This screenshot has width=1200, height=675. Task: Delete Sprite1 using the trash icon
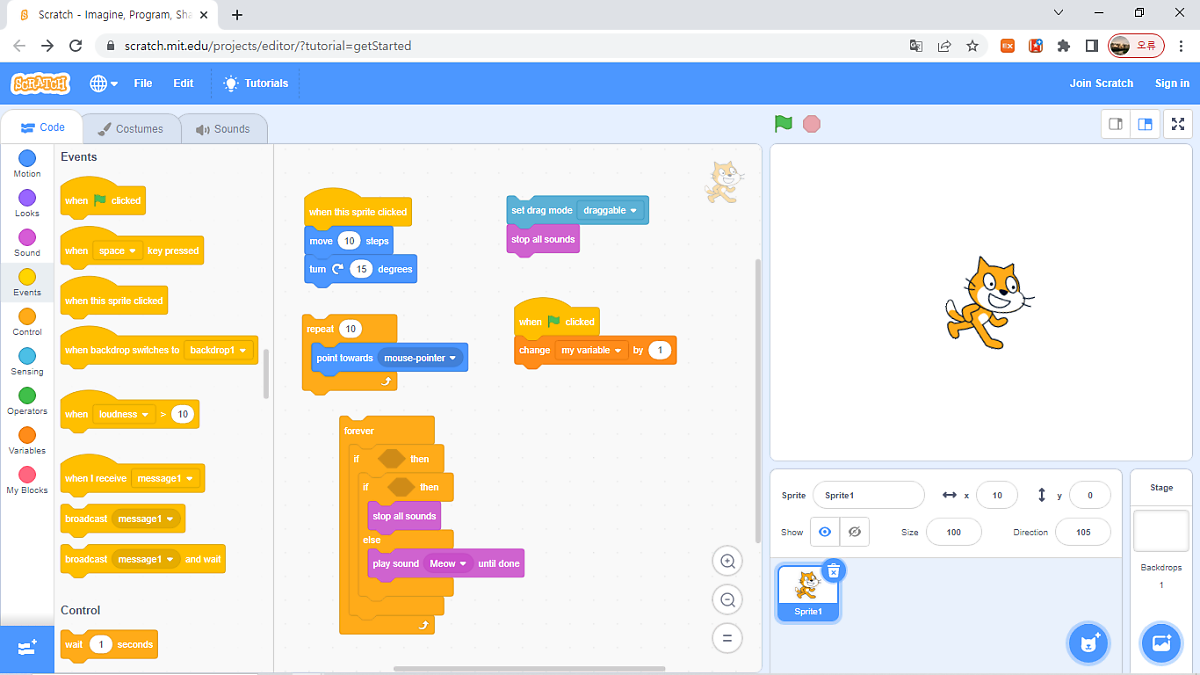(x=834, y=570)
